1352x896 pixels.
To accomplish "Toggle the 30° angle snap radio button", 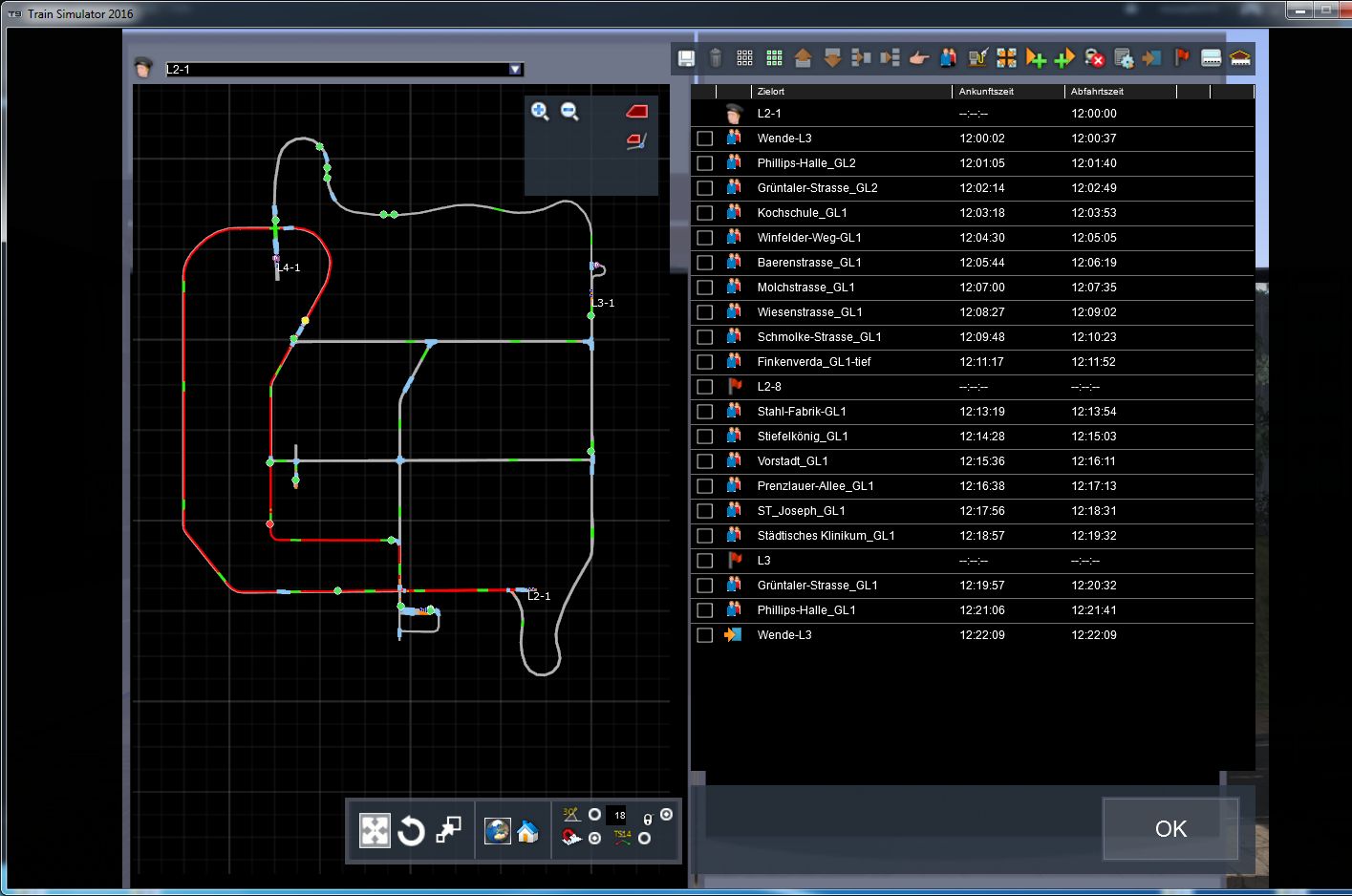I will [594, 815].
